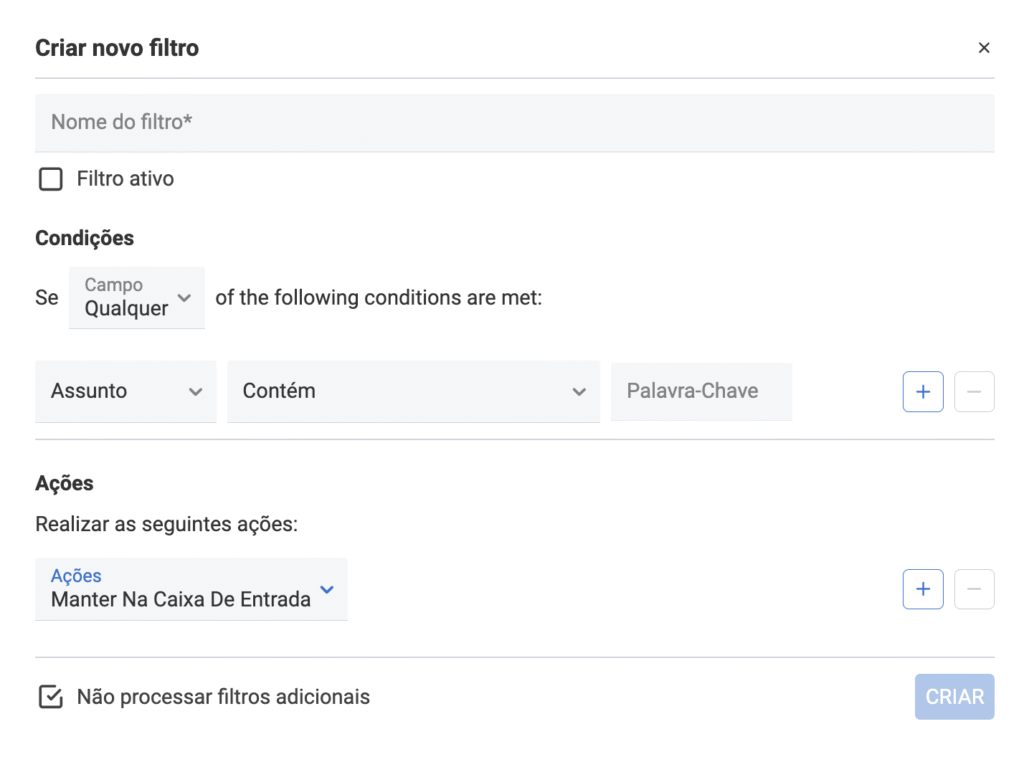Viewport: 1024px width, 767px height.
Task: Add a new condition row with plus
Action: coord(923,392)
